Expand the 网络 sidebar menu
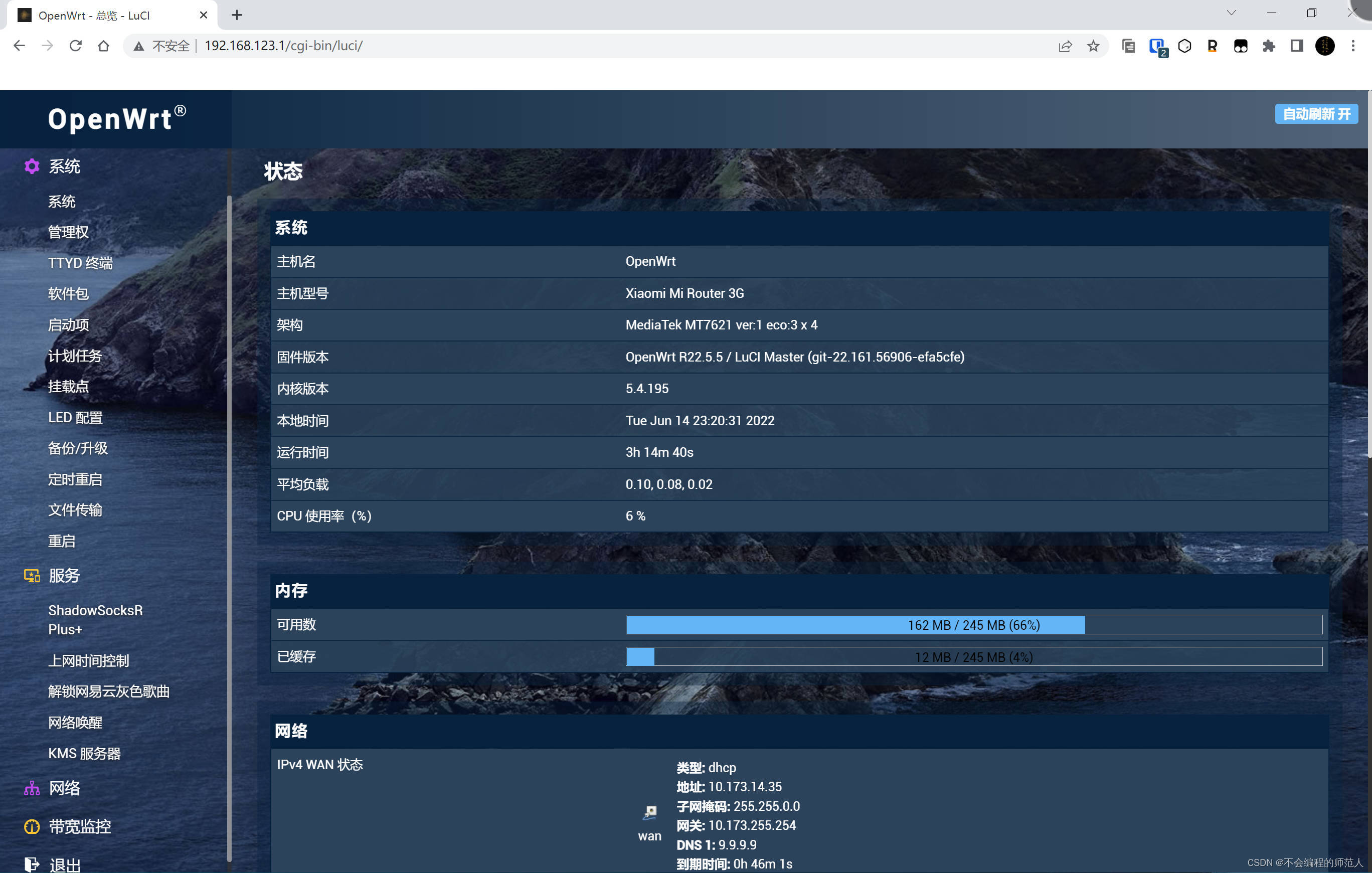Image resolution: width=1372 pixels, height=873 pixels. 64,788
